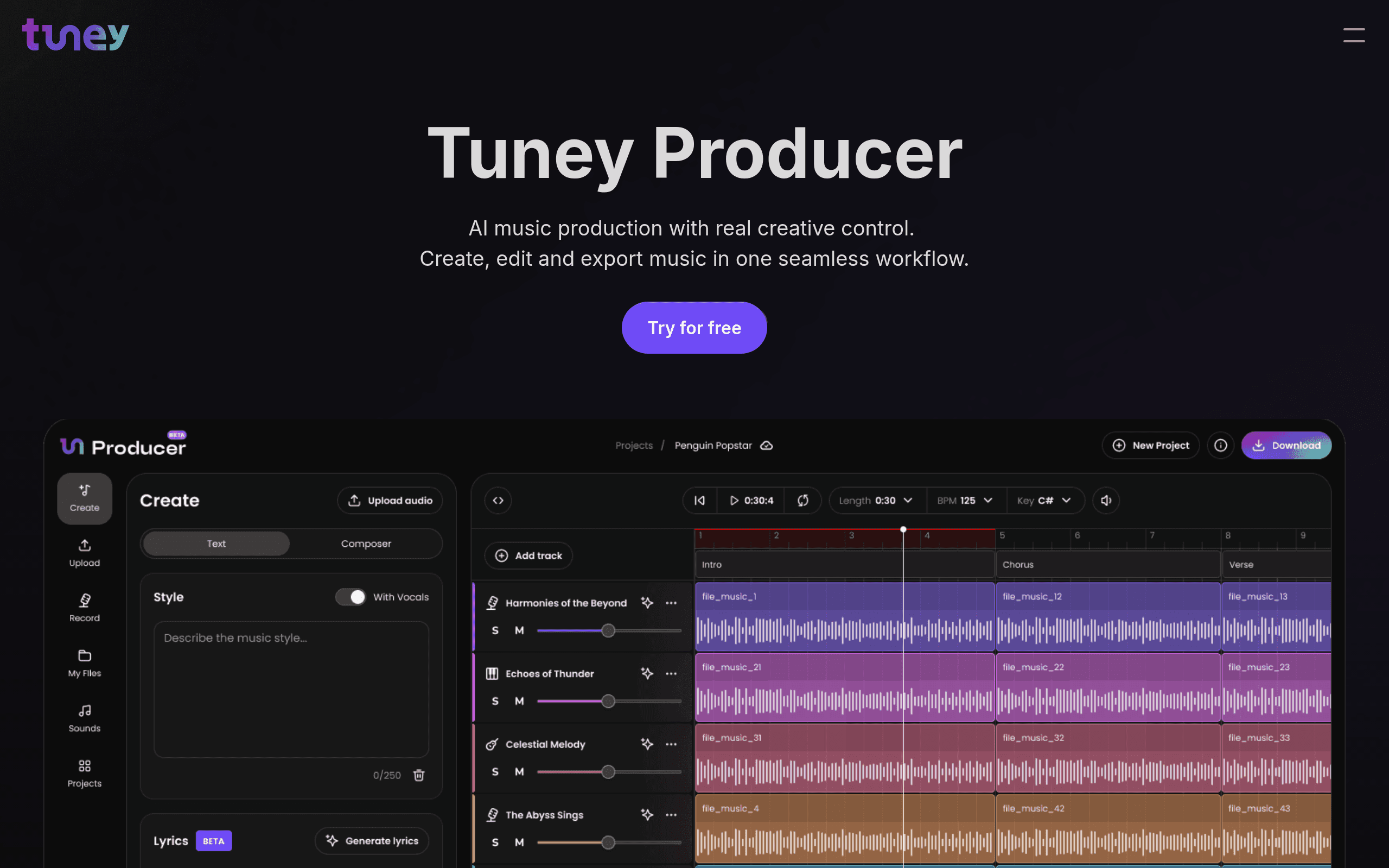This screenshot has width=1389, height=868.
Task: Click the Projects breadcrumb link
Action: coord(634,445)
